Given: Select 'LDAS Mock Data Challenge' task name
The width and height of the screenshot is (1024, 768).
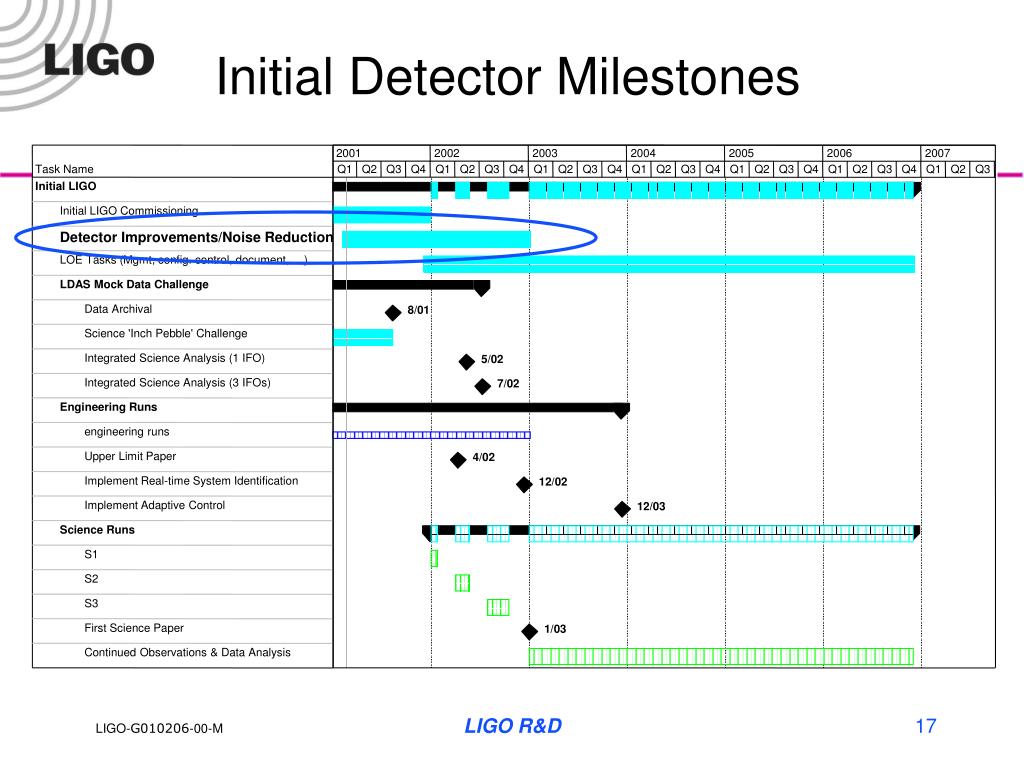Looking at the screenshot, I should [x=134, y=285].
